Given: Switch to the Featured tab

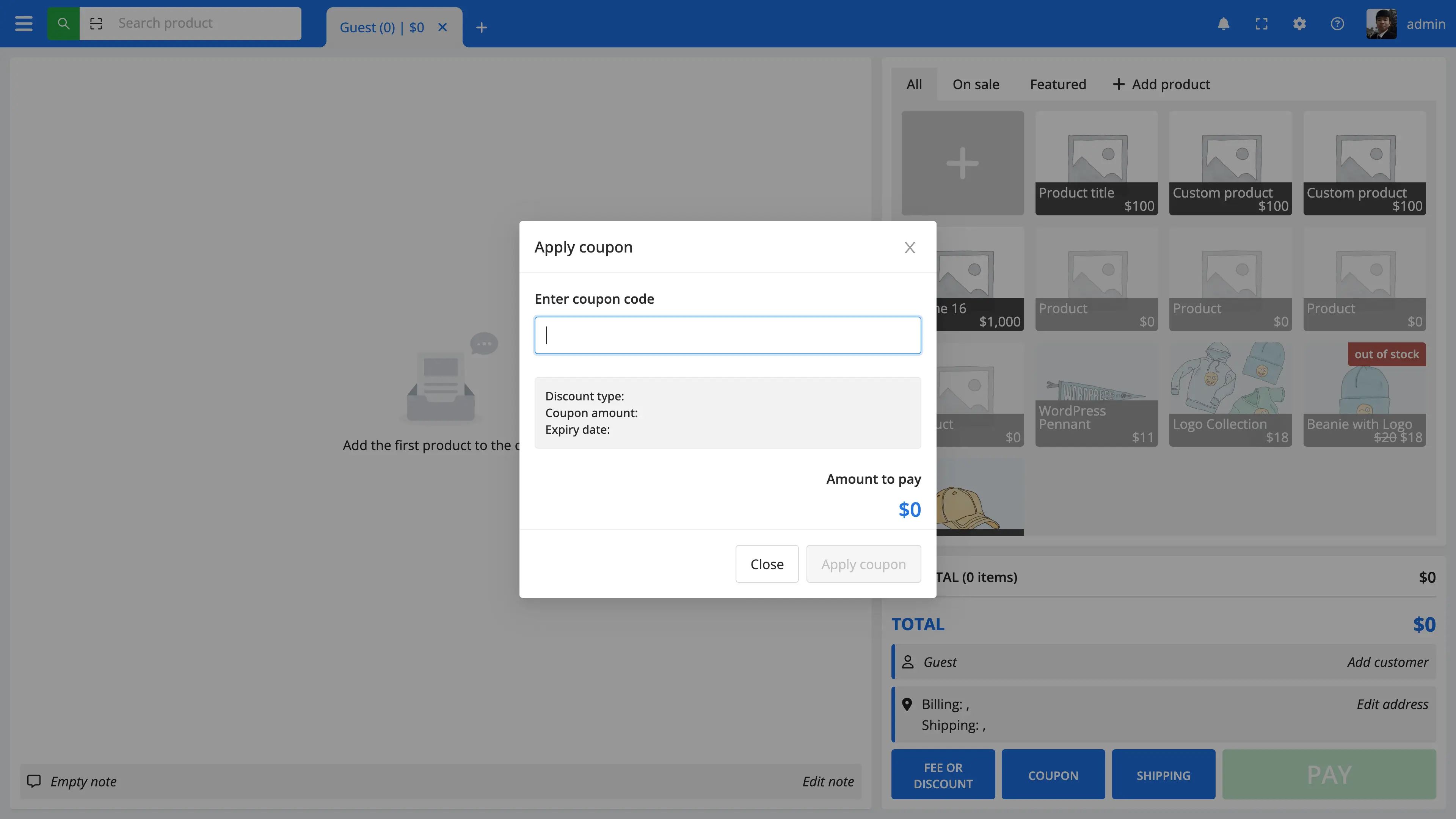Looking at the screenshot, I should (1057, 84).
